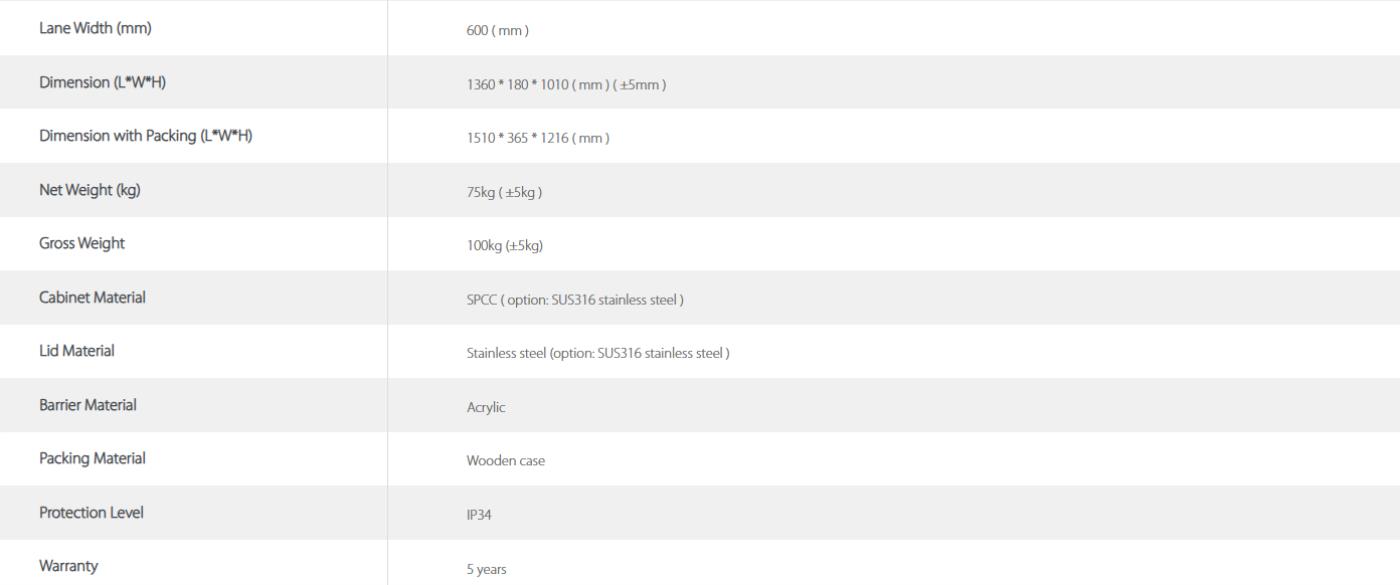Select the Wooden case value
The width and height of the screenshot is (1400, 585).
coord(506,461)
